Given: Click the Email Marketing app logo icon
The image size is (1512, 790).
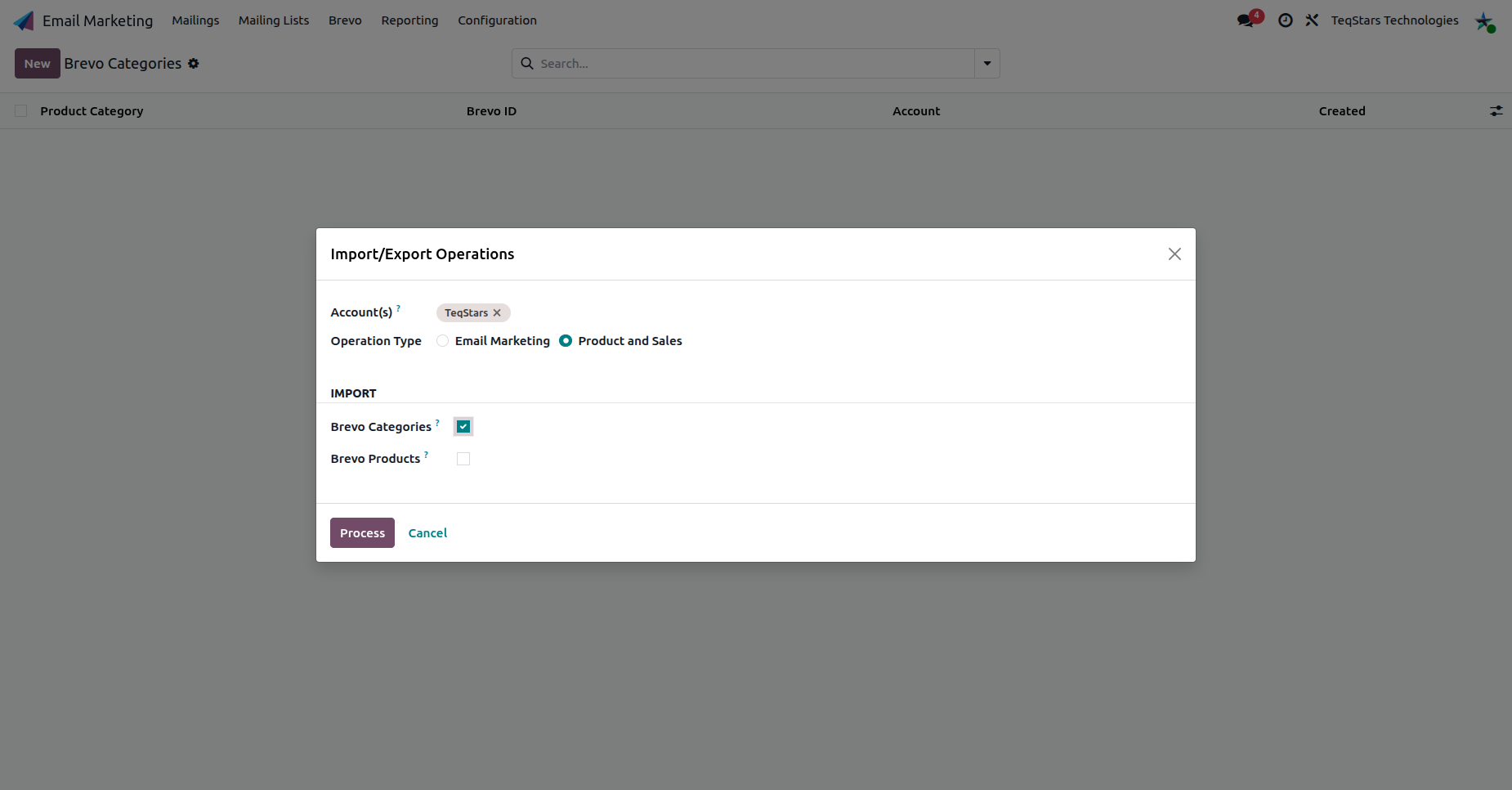Looking at the screenshot, I should coord(24,20).
